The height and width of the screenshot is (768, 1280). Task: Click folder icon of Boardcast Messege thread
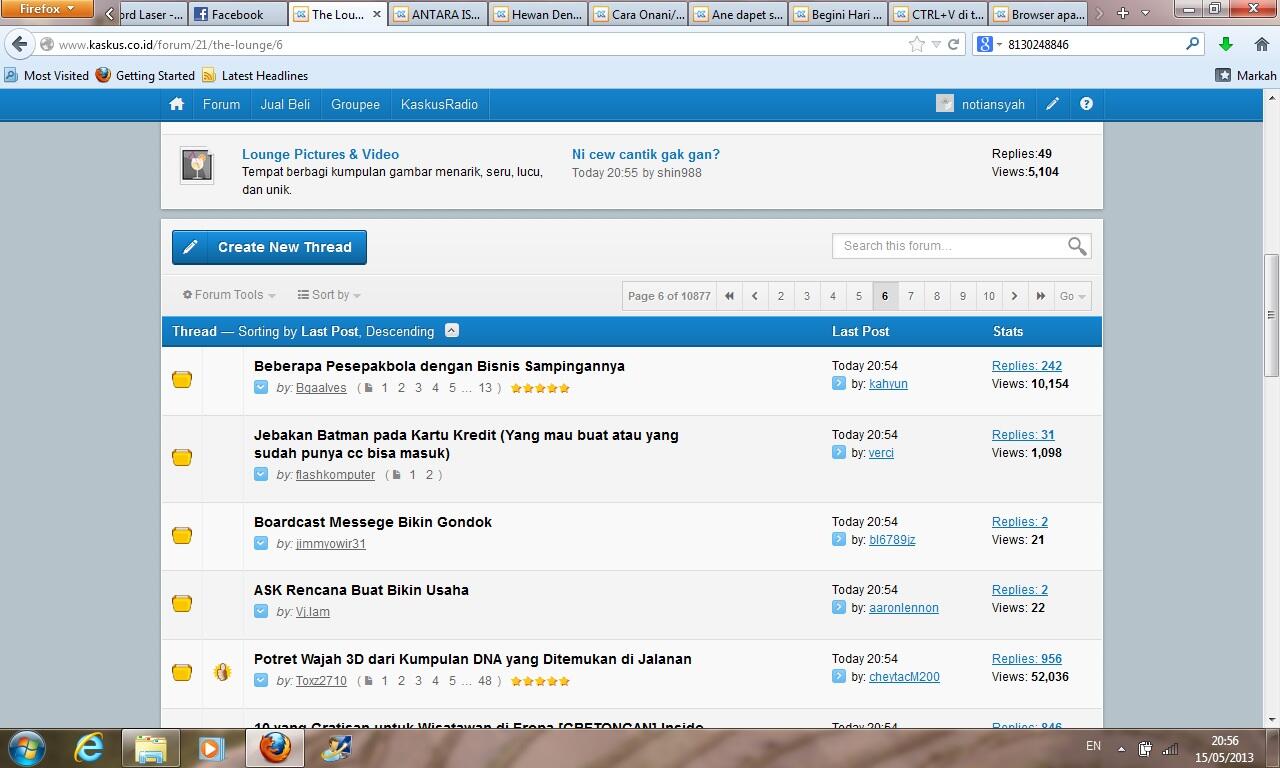182,535
